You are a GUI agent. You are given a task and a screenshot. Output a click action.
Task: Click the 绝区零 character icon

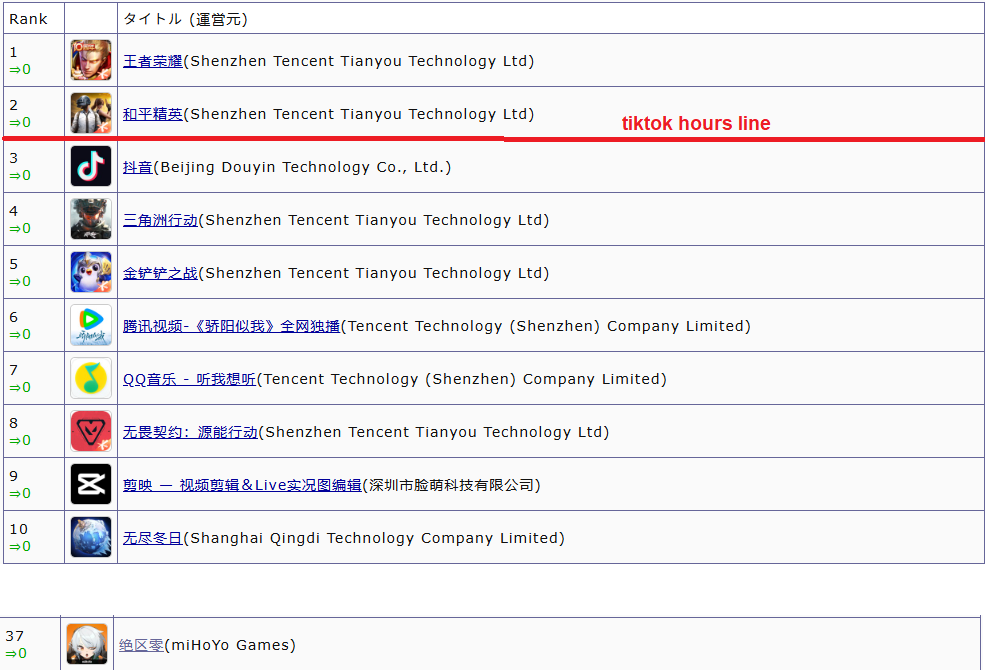tap(87, 644)
